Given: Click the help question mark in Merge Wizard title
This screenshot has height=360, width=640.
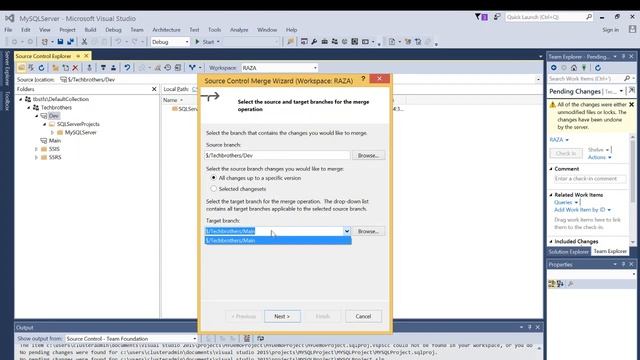Looking at the screenshot, I should [x=363, y=78].
